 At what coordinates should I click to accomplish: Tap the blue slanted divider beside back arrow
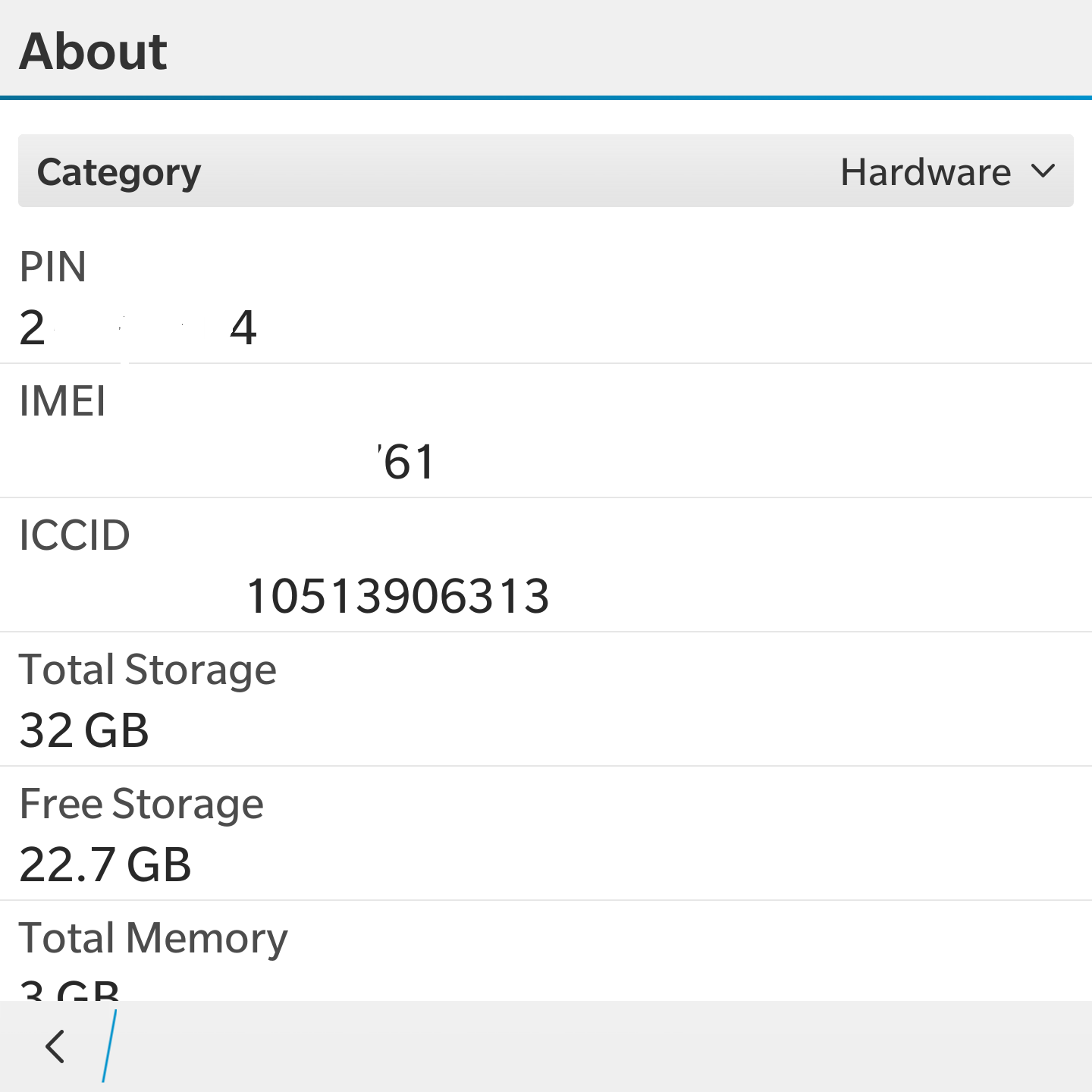coord(109,1046)
